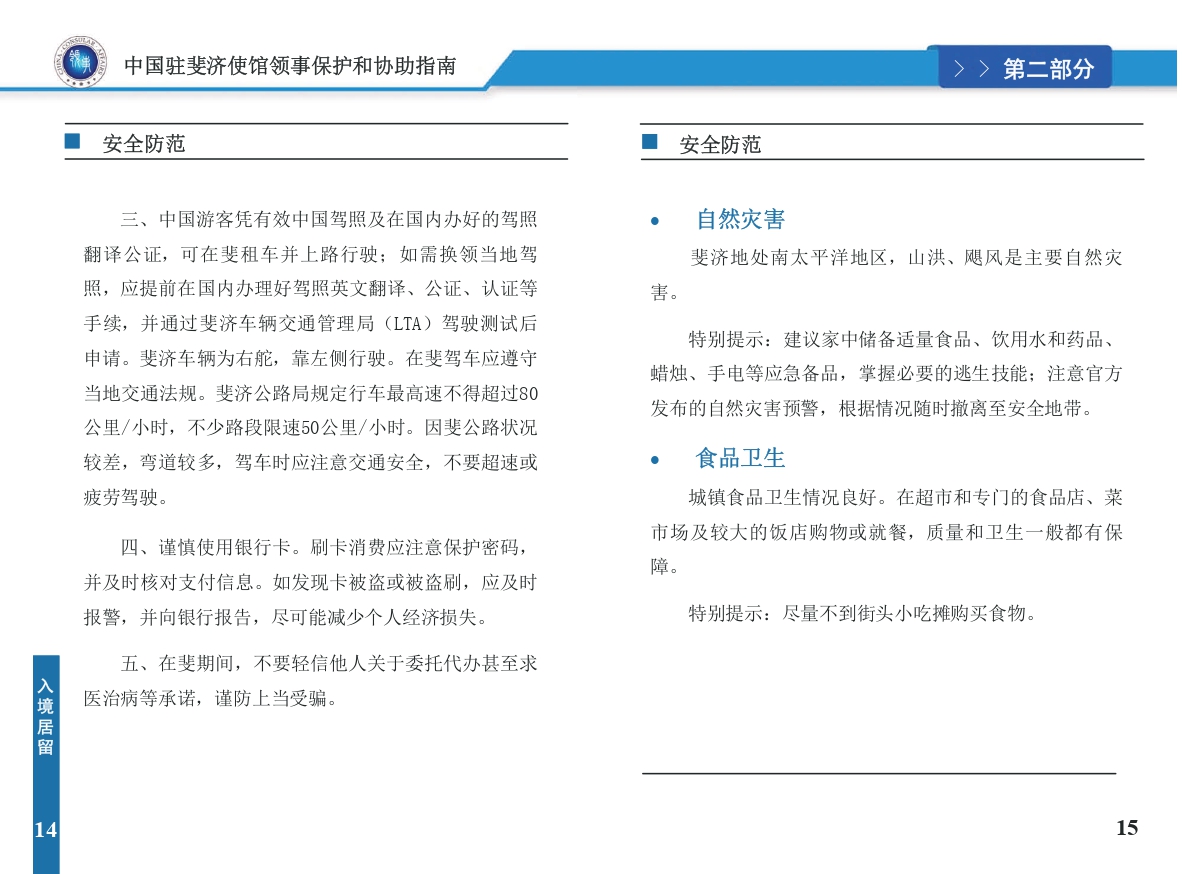Click the right page 安全防范 section title
Screen dimensions: 1182x874
pyautogui.click(x=720, y=145)
